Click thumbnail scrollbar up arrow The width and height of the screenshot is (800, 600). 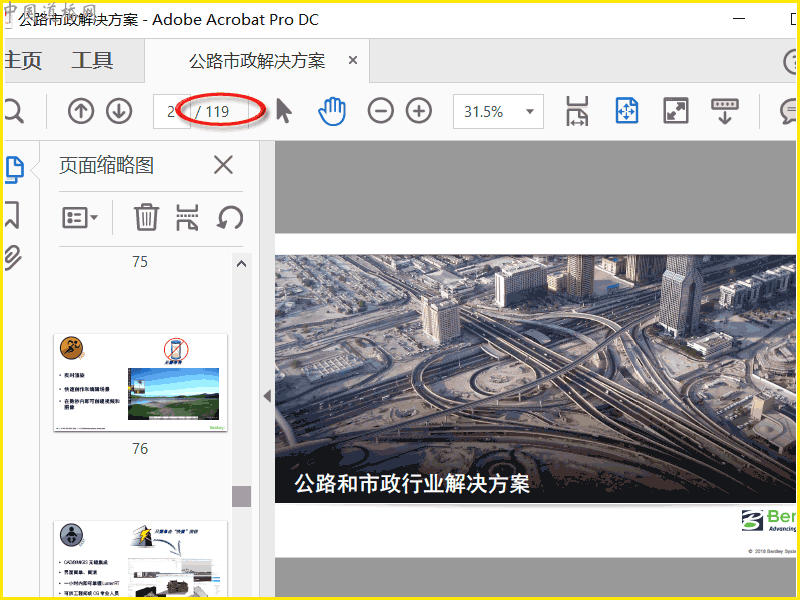pyautogui.click(x=241, y=264)
